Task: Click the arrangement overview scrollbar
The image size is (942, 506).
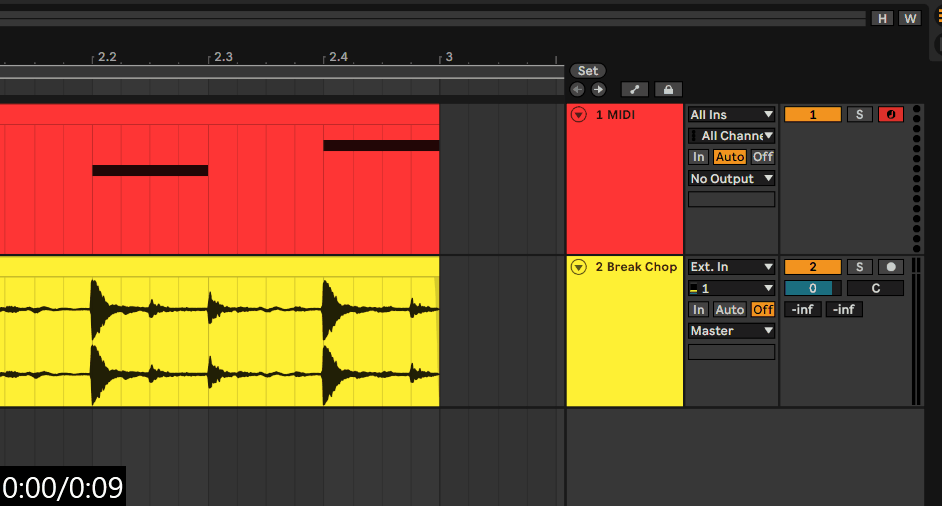Action: tap(433, 19)
